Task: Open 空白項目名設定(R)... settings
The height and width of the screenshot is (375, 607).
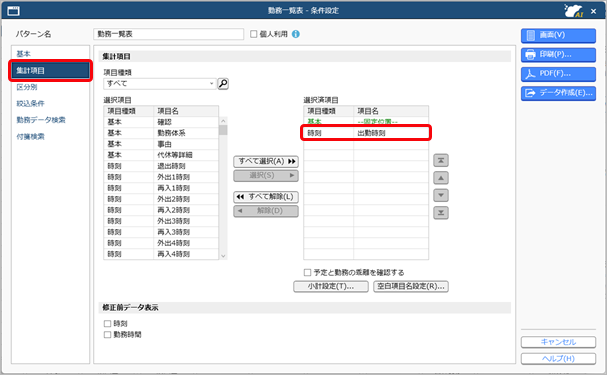Action: pos(411,286)
